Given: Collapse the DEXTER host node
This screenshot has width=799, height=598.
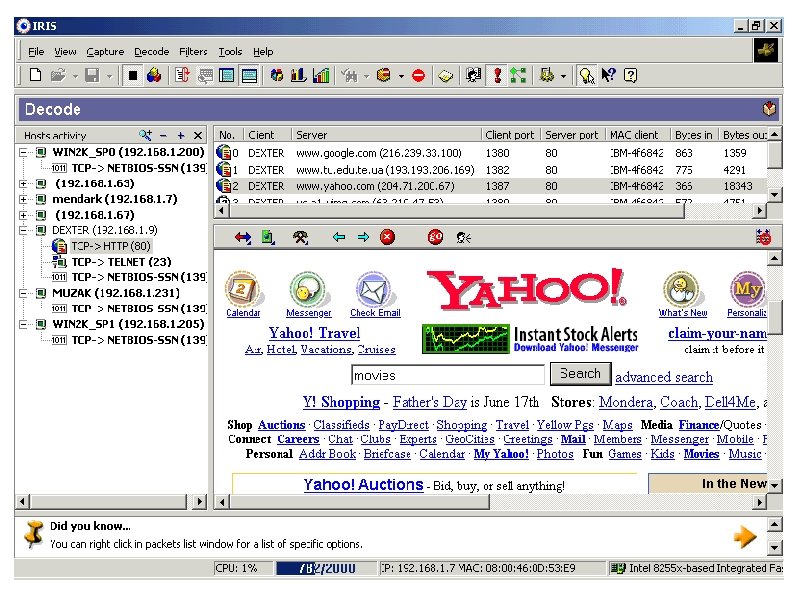Looking at the screenshot, I should (x=23, y=231).
